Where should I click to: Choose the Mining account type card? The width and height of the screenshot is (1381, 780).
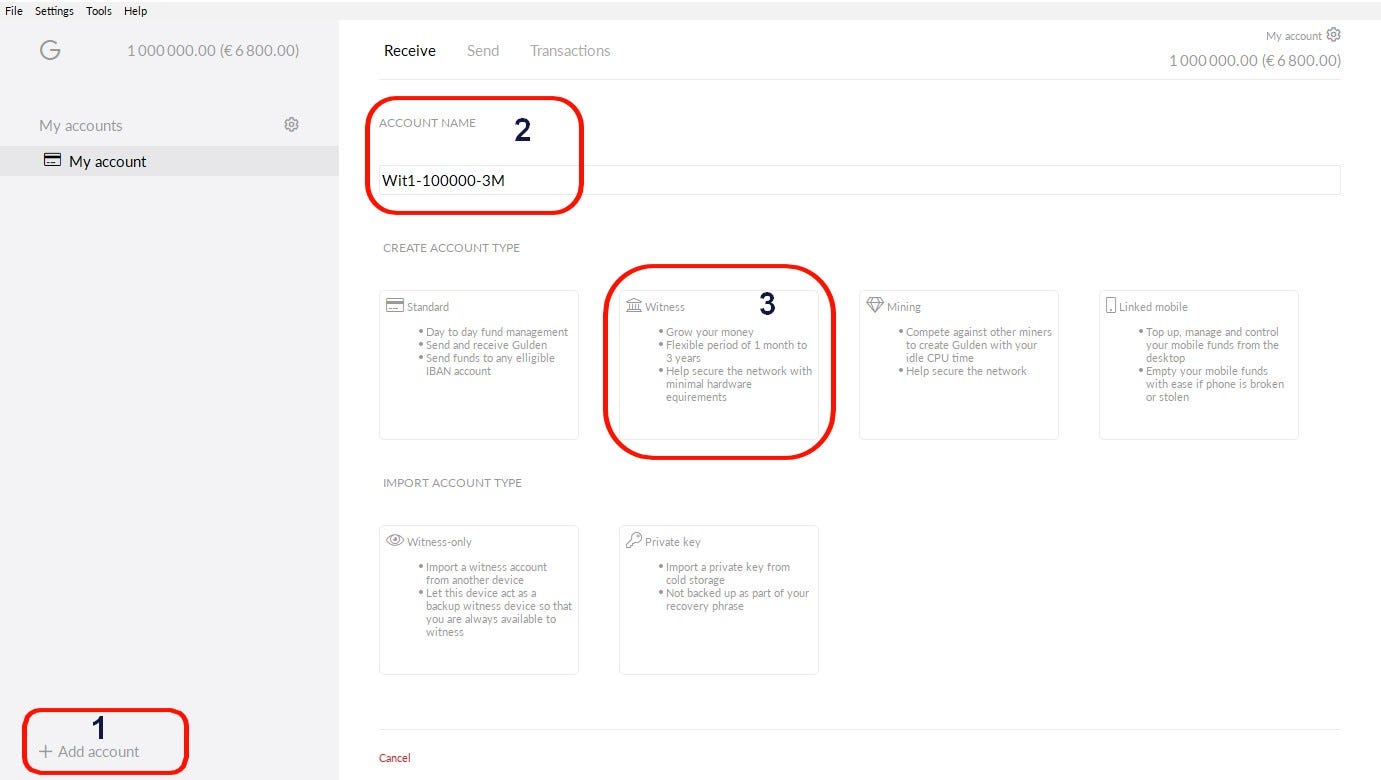959,365
